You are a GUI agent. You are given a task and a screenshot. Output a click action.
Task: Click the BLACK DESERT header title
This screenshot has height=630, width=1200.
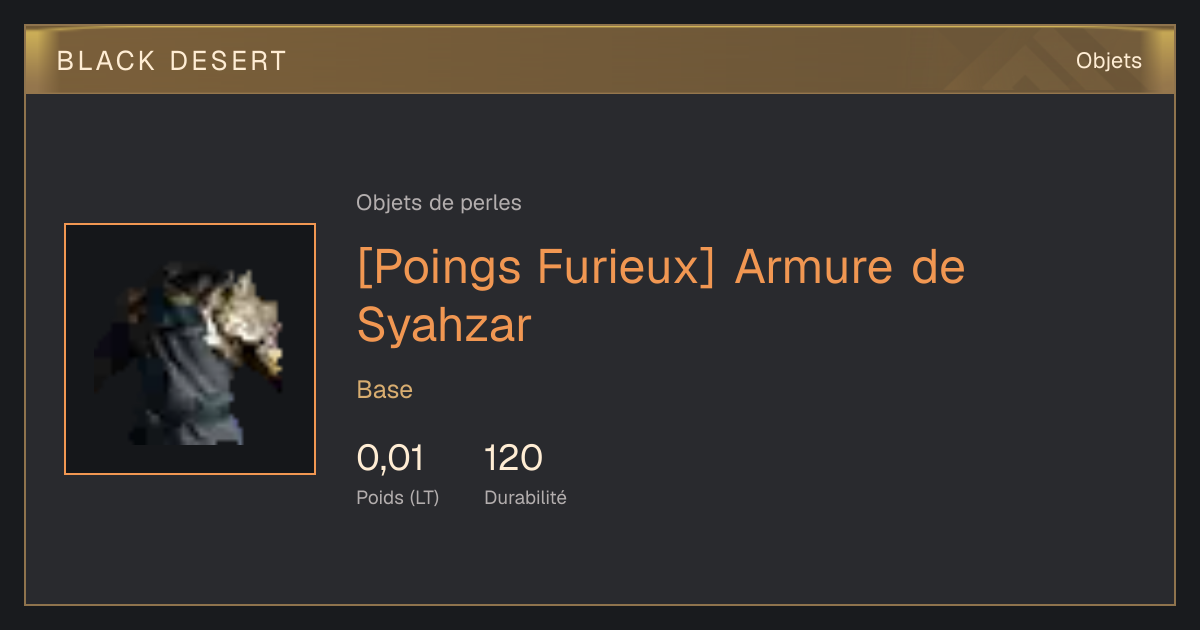(x=172, y=61)
